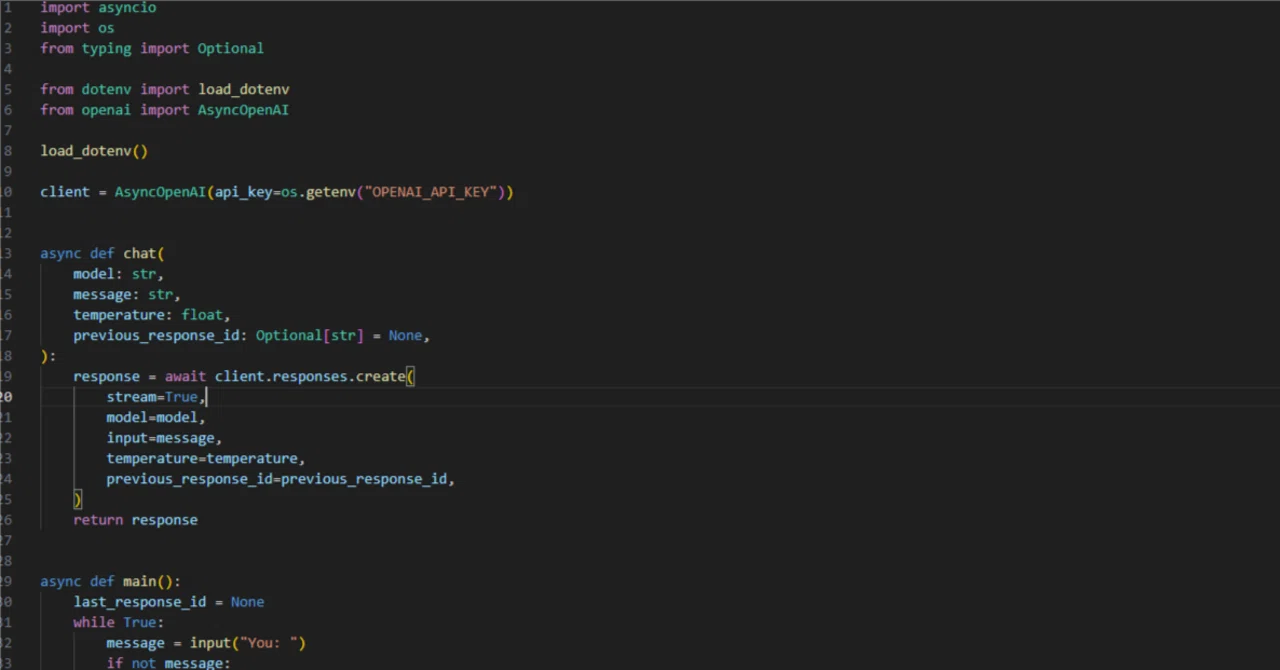Viewport: 1280px width, 670px height.
Task: Click the word asyncio in the first import
Action: 127,7
